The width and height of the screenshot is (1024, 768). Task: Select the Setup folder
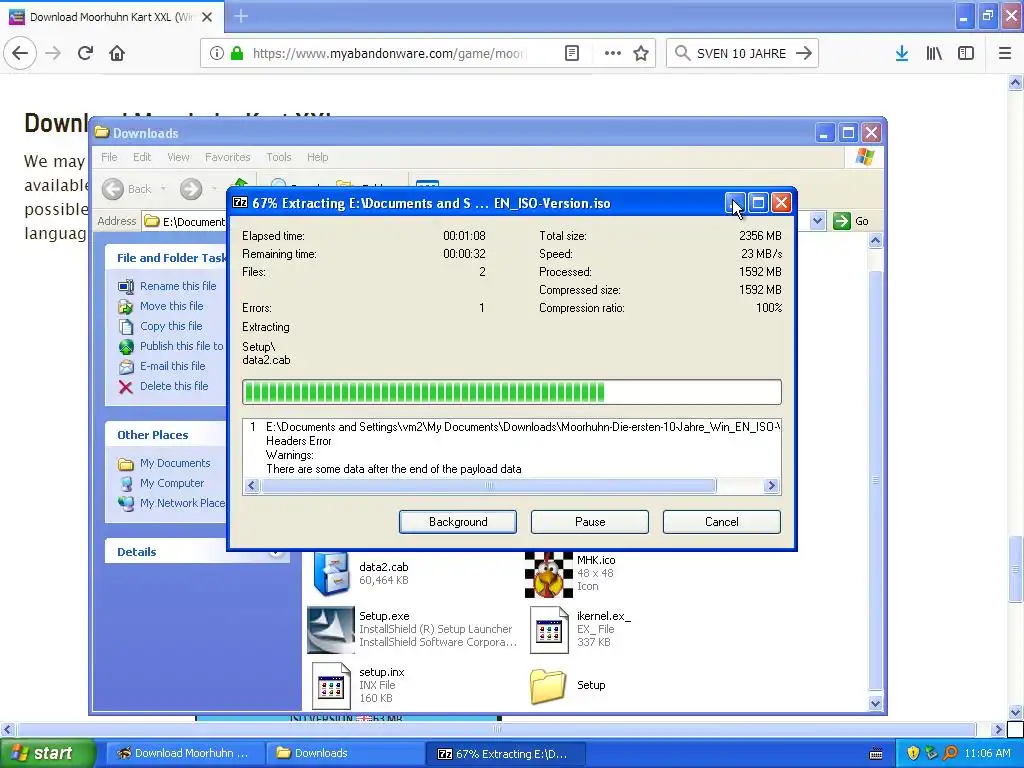[548, 686]
